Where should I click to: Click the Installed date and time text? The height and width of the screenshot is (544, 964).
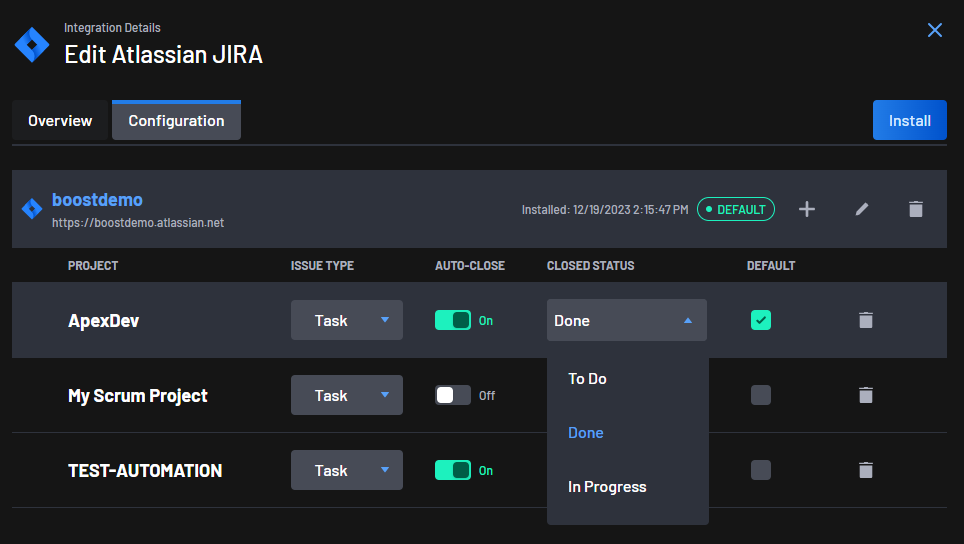(x=605, y=210)
